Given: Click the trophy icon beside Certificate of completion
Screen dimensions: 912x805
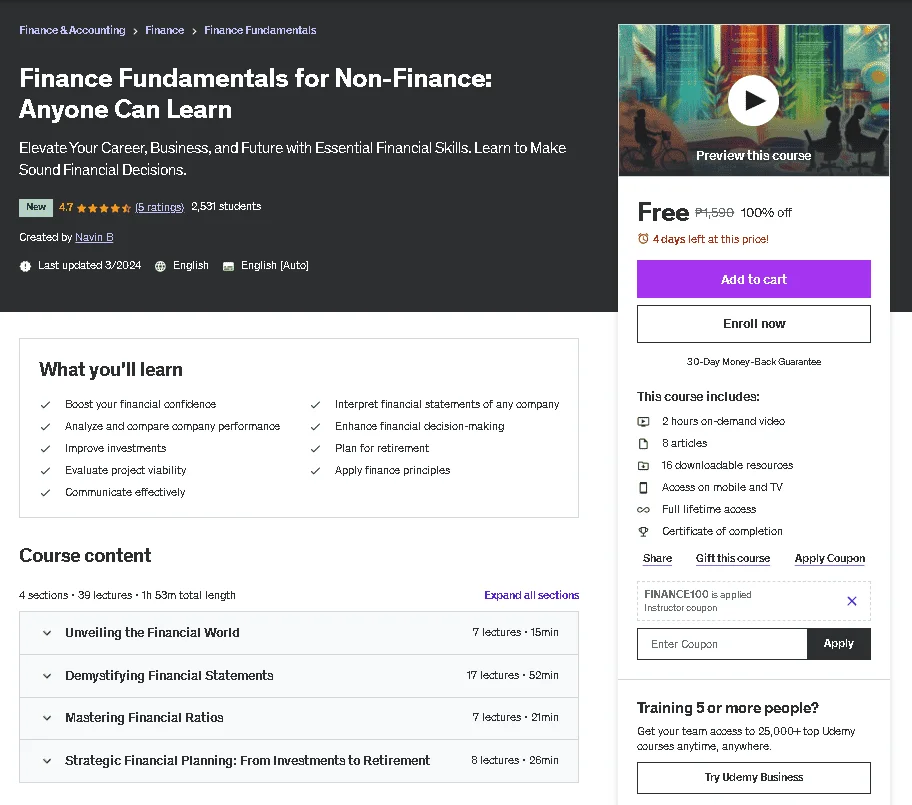Looking at the screenshot, I should point(643,532).
